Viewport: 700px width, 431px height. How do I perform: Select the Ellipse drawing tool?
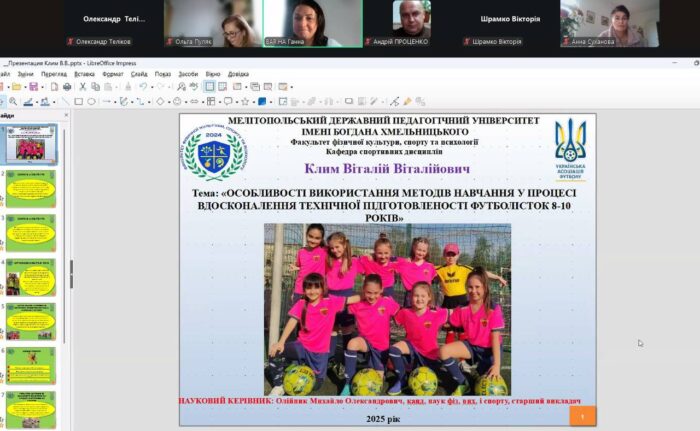pyautogui.click(x=92, y=101)
